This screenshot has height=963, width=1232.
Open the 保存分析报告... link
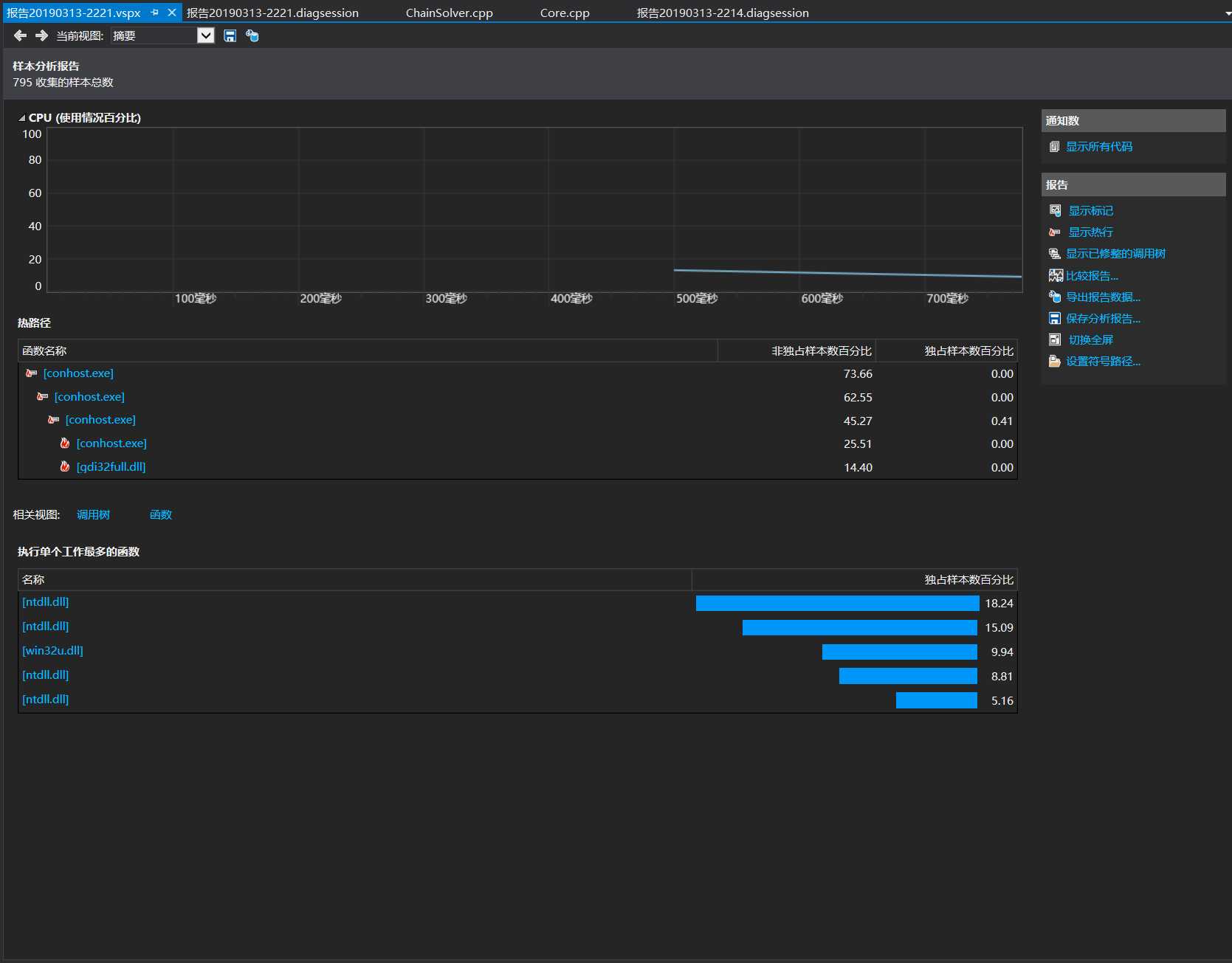(x=1103, y=319)
